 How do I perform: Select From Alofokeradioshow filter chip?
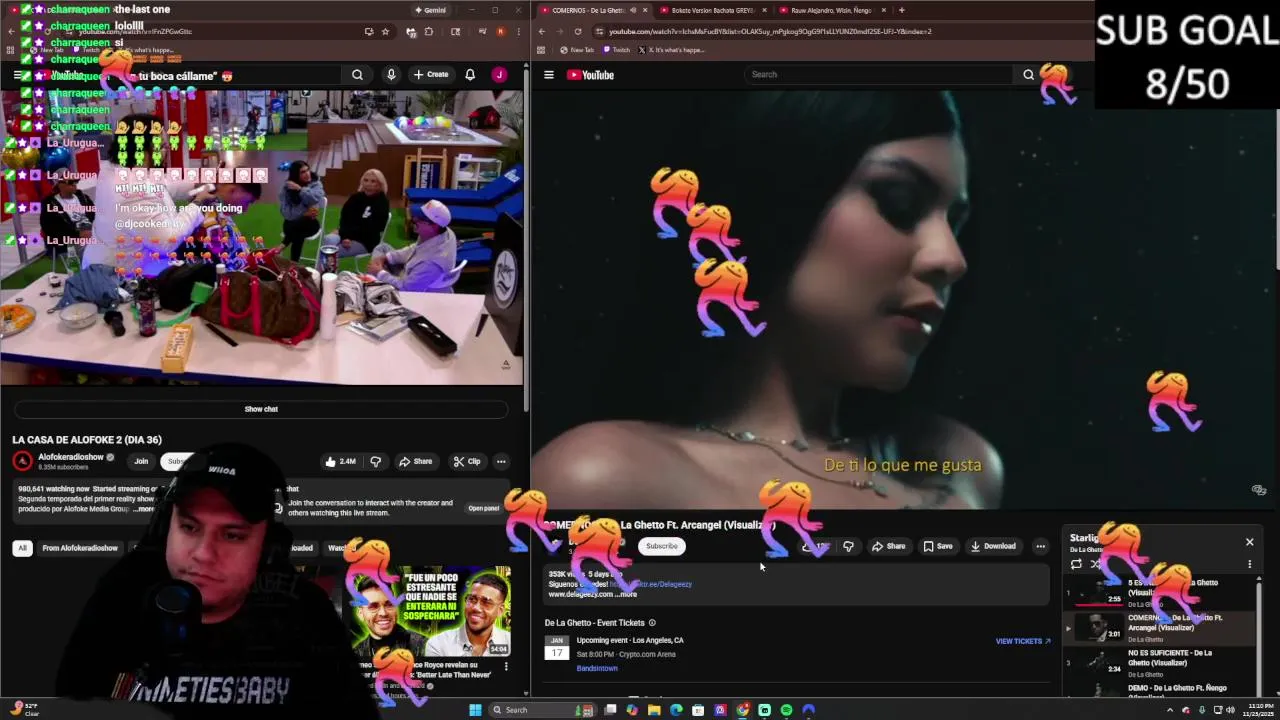80,548
